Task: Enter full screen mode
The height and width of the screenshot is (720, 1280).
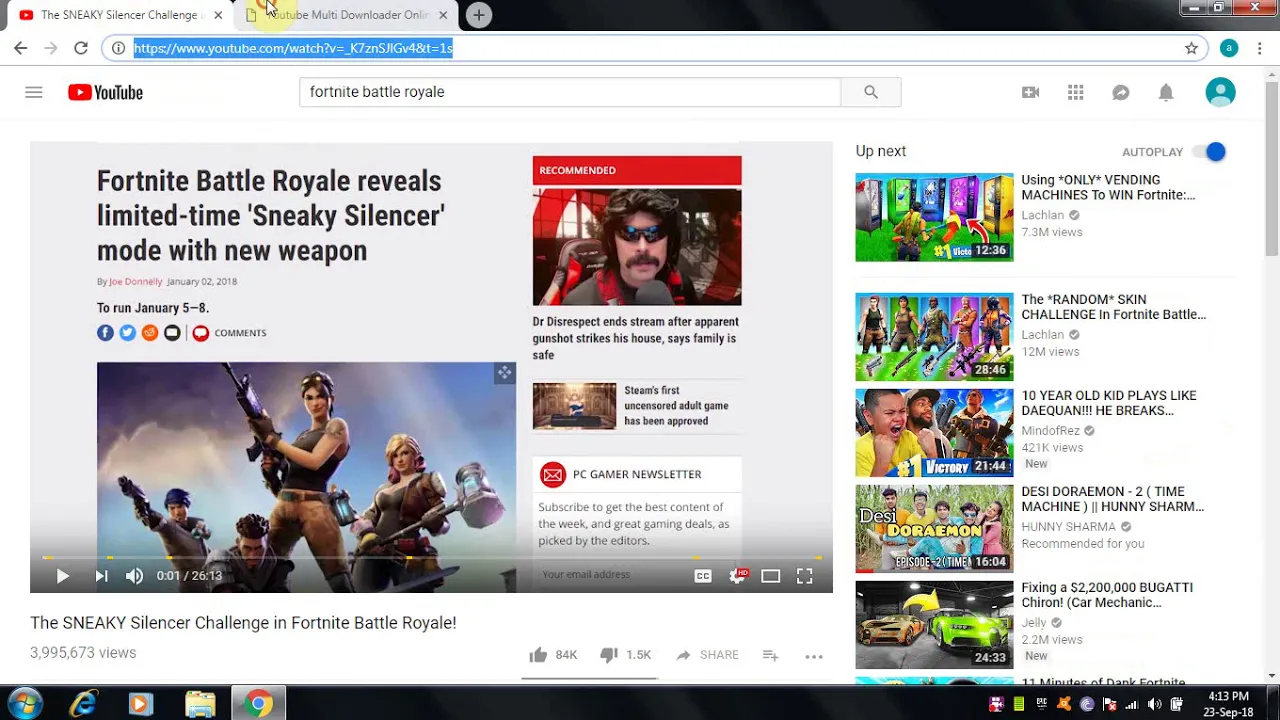Action: [804, 576]
